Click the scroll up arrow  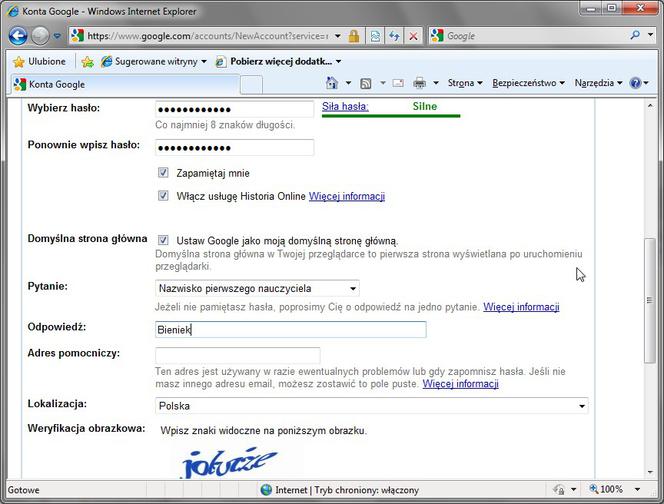[x=650, y=105]
